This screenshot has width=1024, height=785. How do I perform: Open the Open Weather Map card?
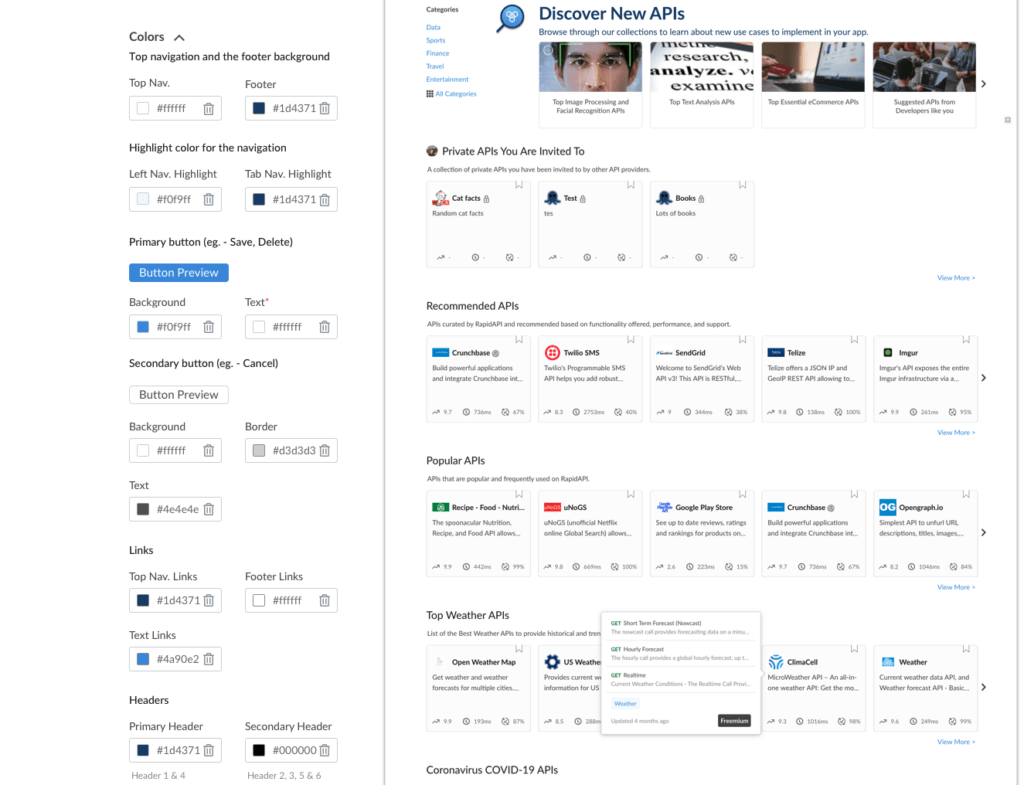478,689
